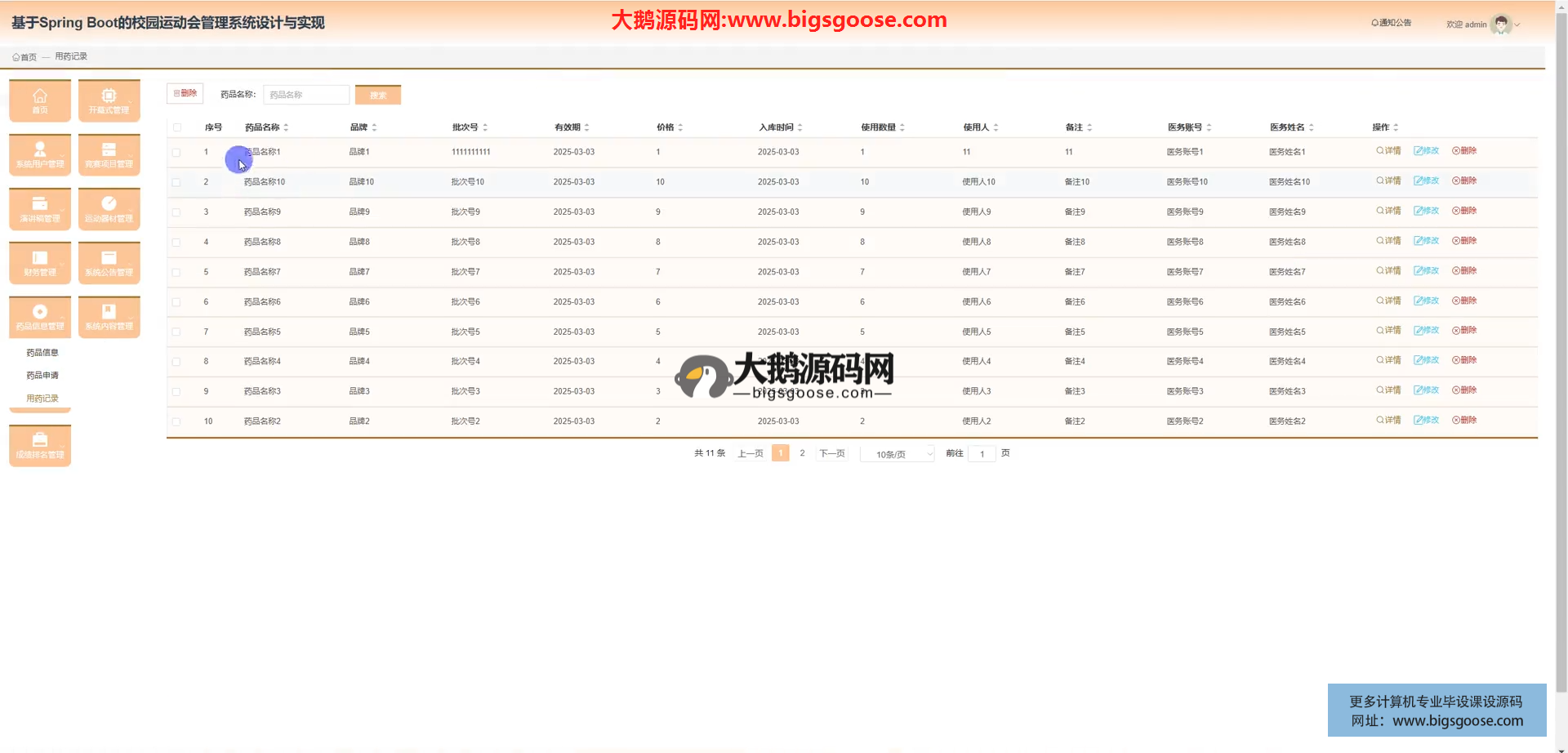Select 药品信息 in the sidebar submenu
The image size is (1568, 753).
coord(42,353)
